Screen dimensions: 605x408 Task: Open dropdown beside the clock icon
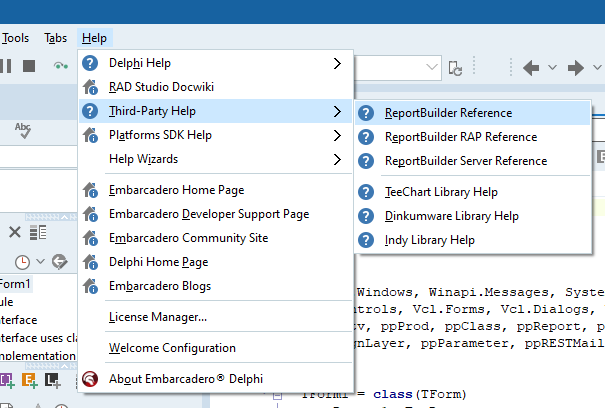tap(40, 262)
